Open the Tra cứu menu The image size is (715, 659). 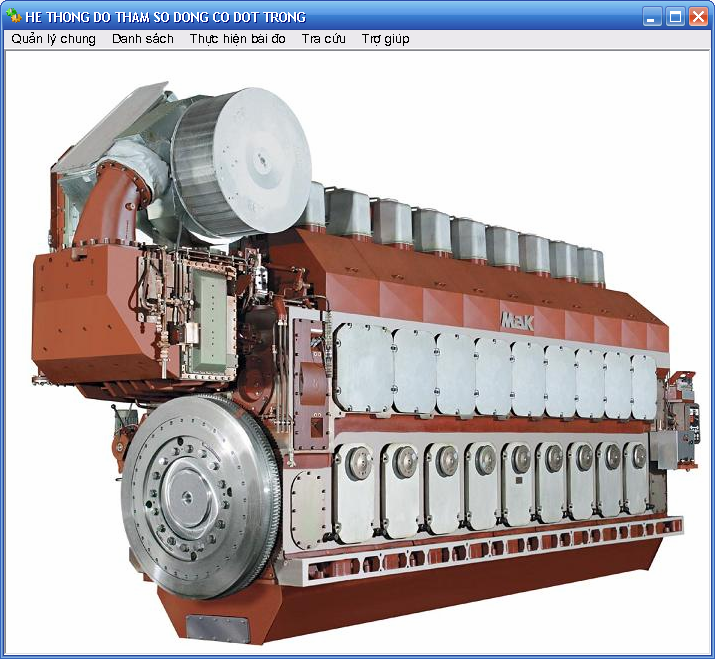[x=323, y=39]
